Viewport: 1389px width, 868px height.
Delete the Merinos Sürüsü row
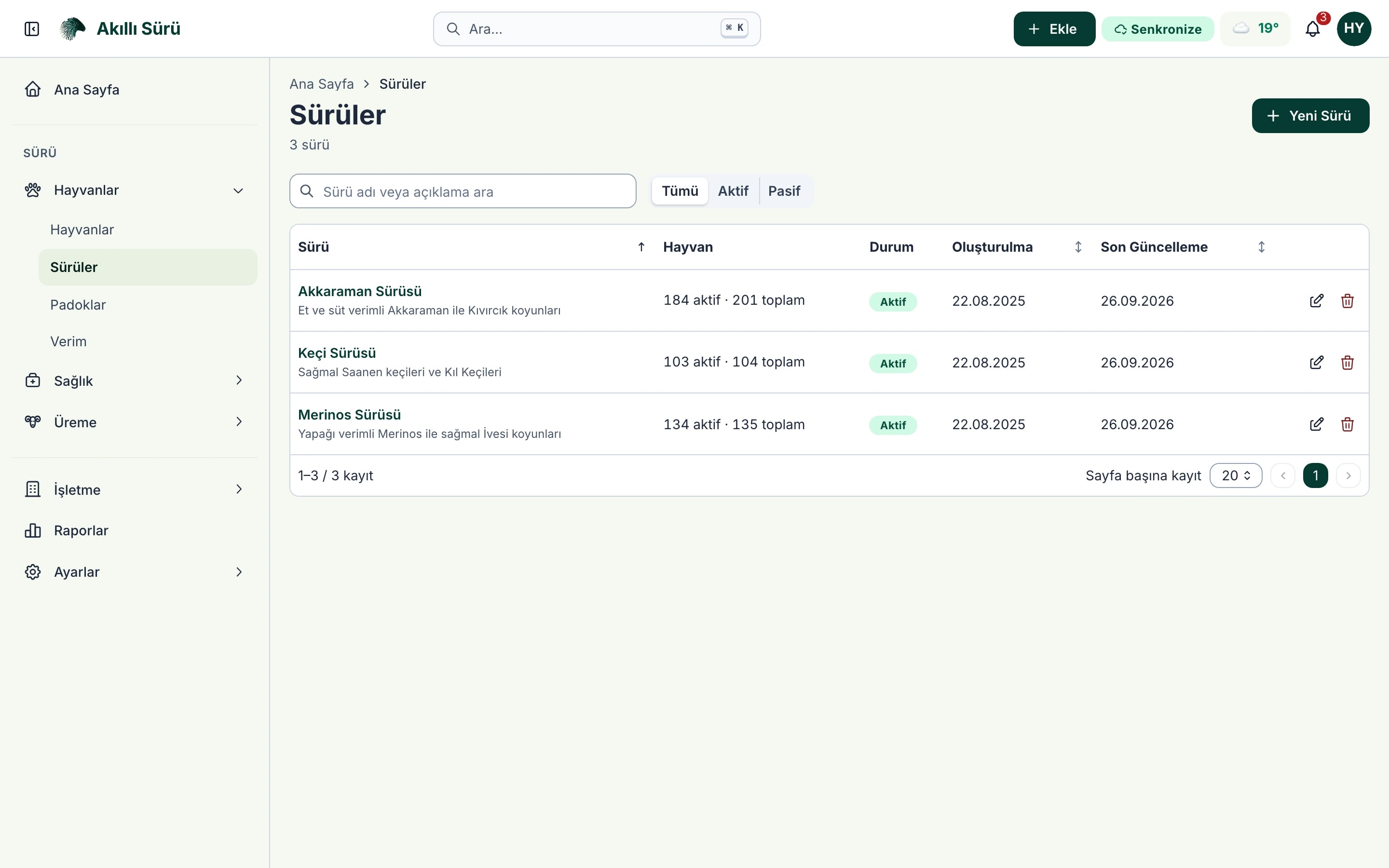[x=1347, y=424]
